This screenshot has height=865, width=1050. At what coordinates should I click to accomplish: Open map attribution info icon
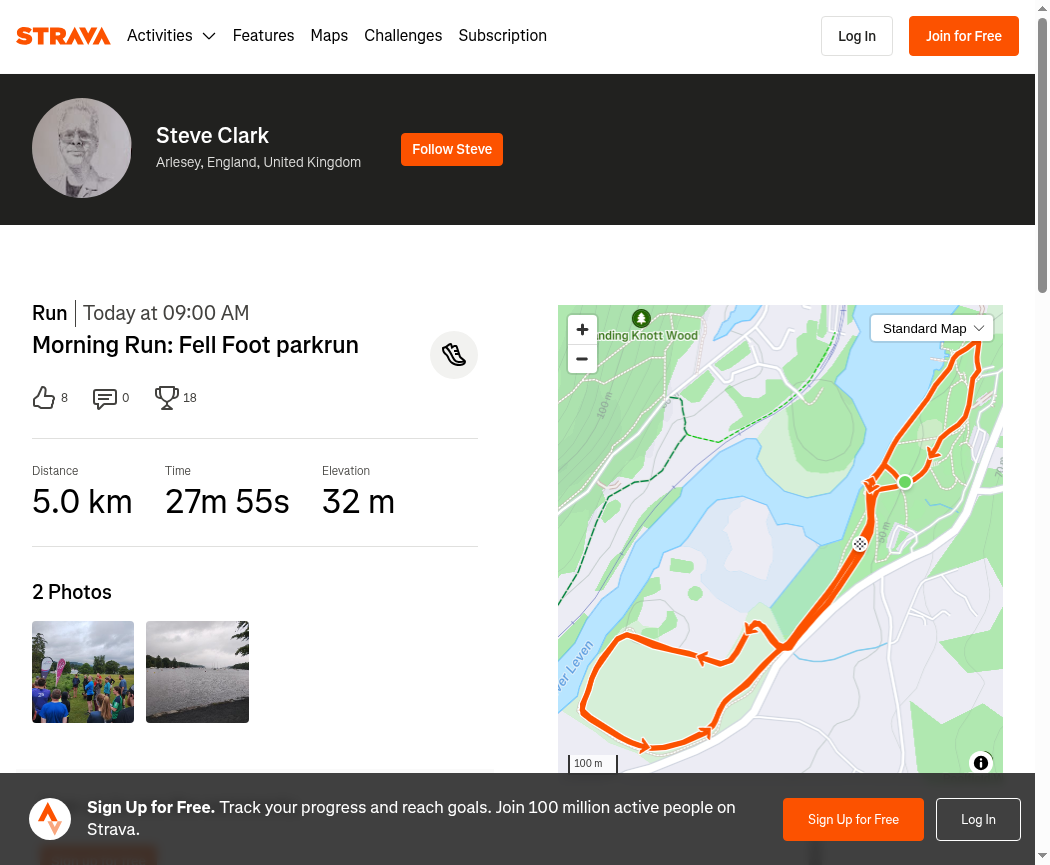980,763
